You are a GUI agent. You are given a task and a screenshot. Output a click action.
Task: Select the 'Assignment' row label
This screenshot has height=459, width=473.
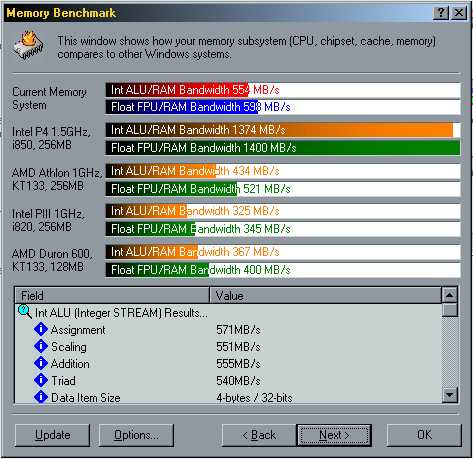click(78, 330)
